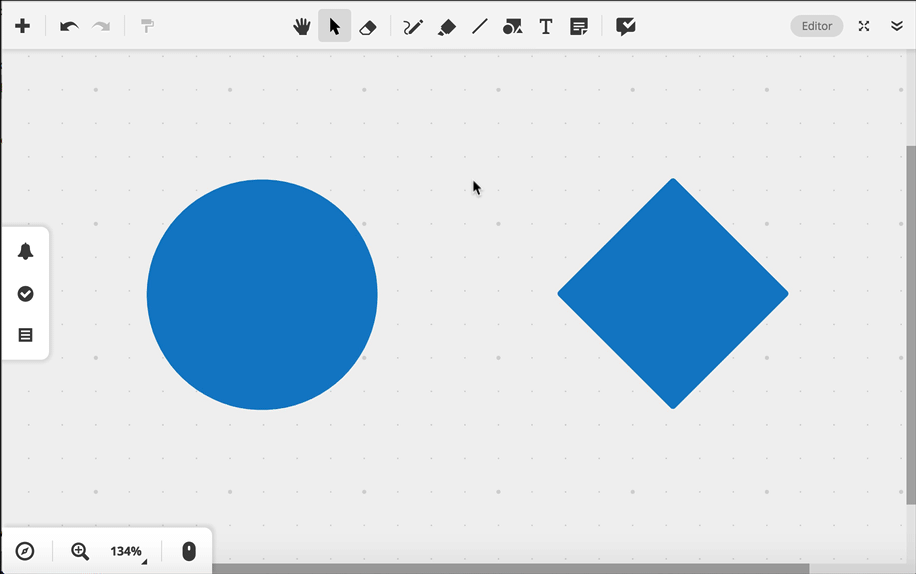Select the blue circle shape
Screen dimensions: 916x574
coord(262,294)
